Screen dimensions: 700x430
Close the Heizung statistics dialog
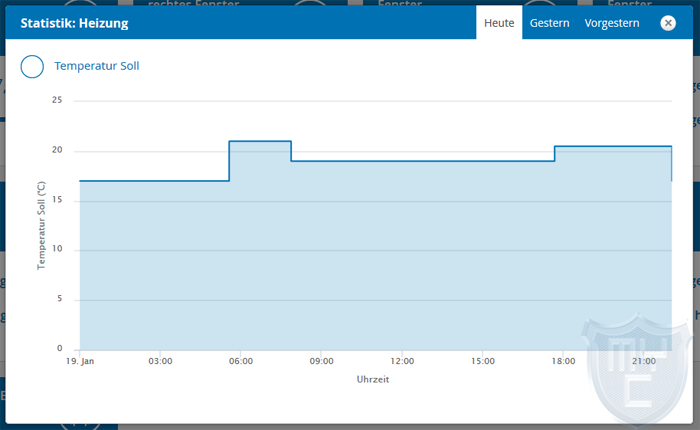point(668,23)
